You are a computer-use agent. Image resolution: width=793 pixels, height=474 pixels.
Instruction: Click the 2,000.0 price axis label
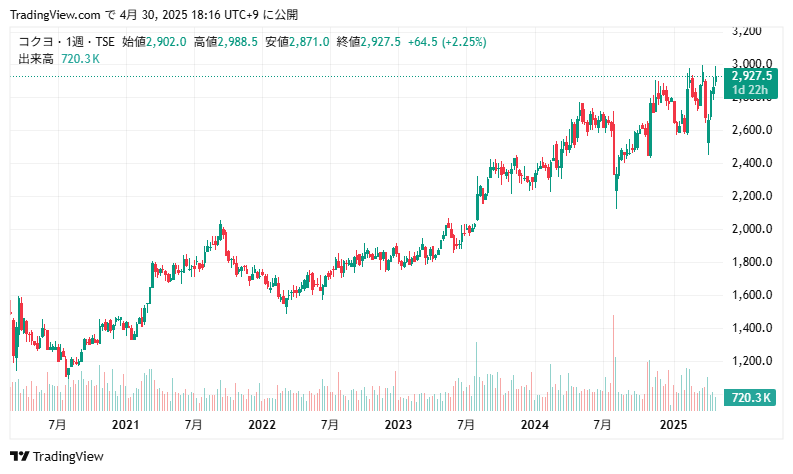750,229
